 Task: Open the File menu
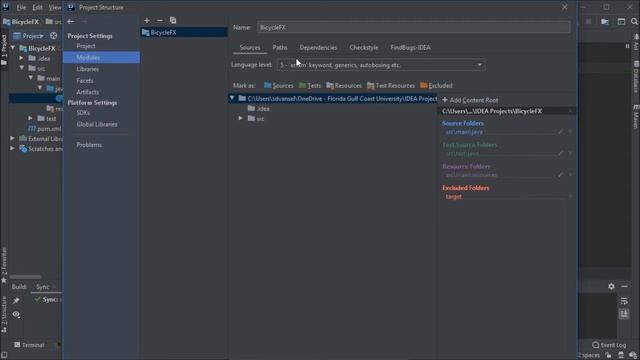pyautogui.click(x=21, y=7)
